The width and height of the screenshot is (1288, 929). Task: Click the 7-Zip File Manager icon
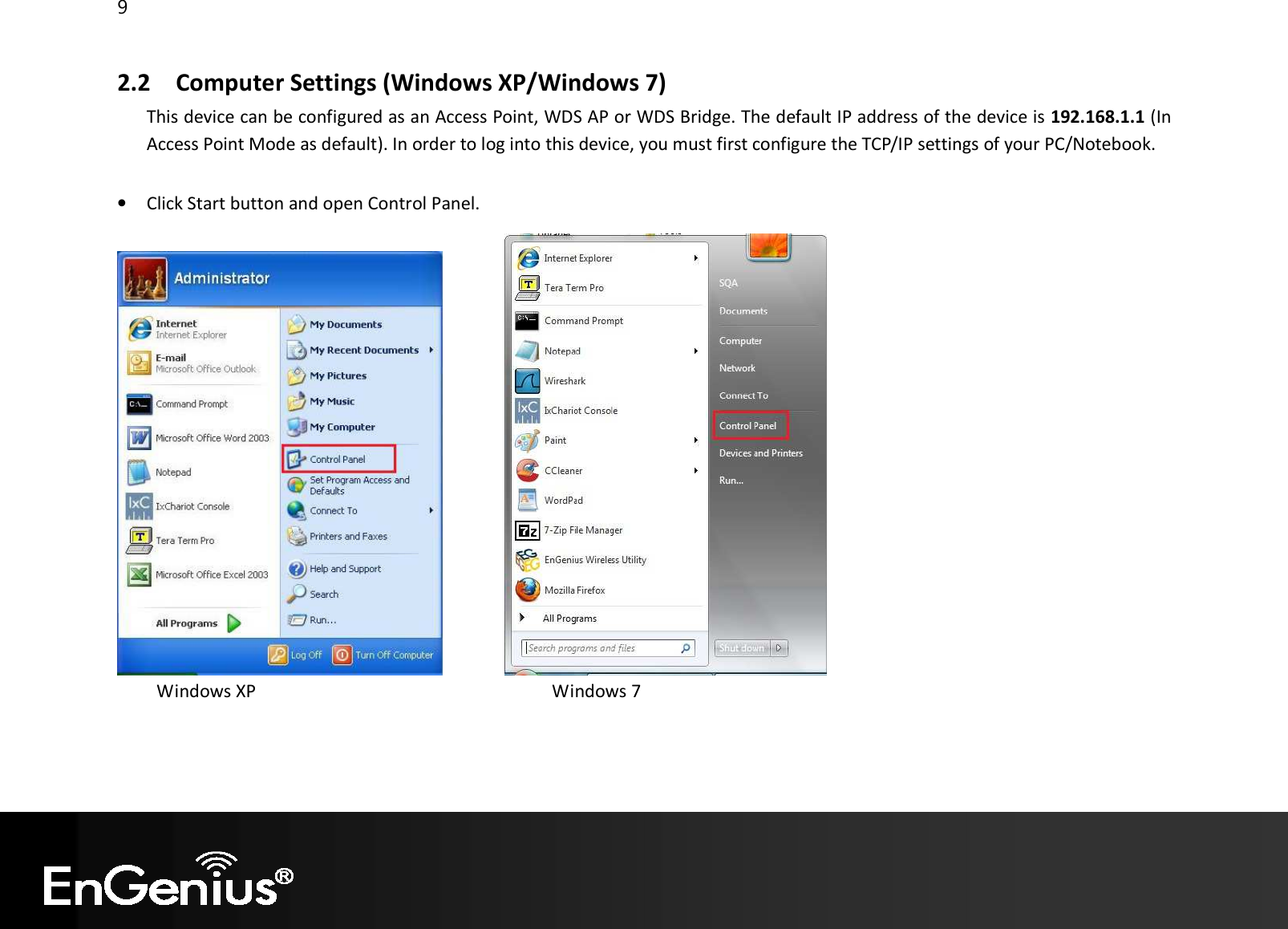point(528,530)
